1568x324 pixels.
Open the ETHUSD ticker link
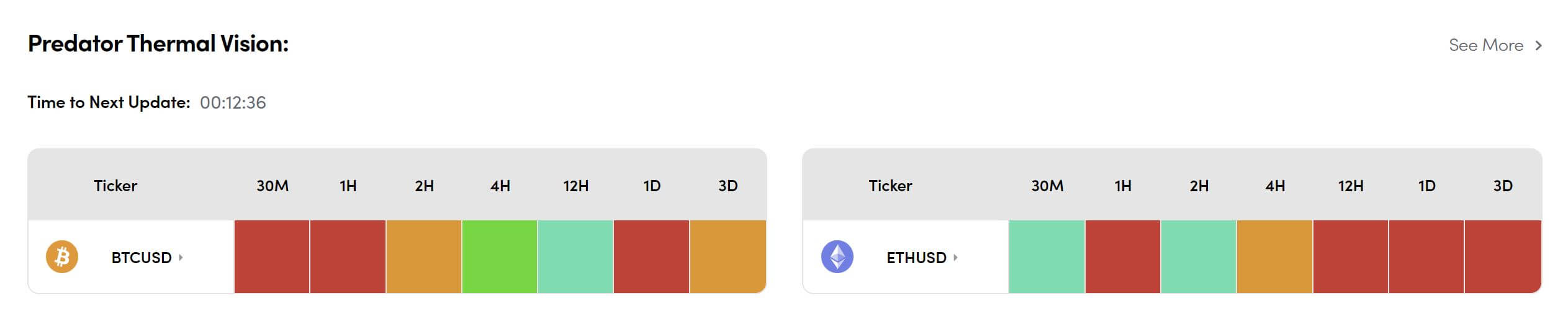(x=916, y=258)
